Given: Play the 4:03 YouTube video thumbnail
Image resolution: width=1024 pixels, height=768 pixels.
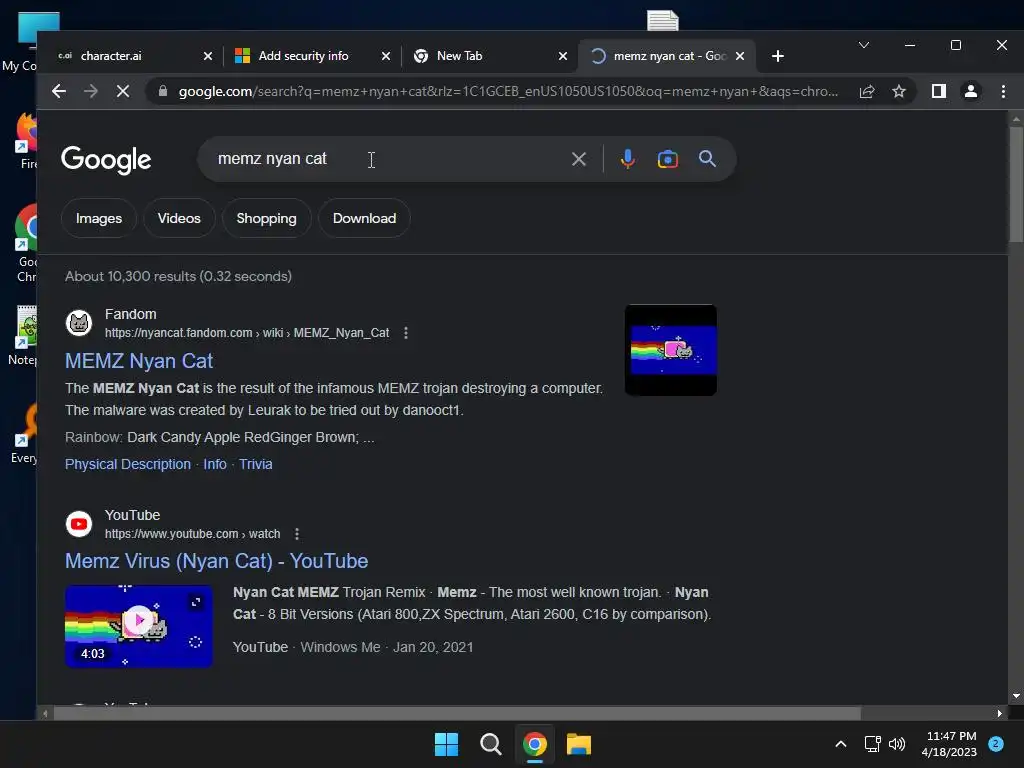Looking at the screenshot, I should (138, 626).
